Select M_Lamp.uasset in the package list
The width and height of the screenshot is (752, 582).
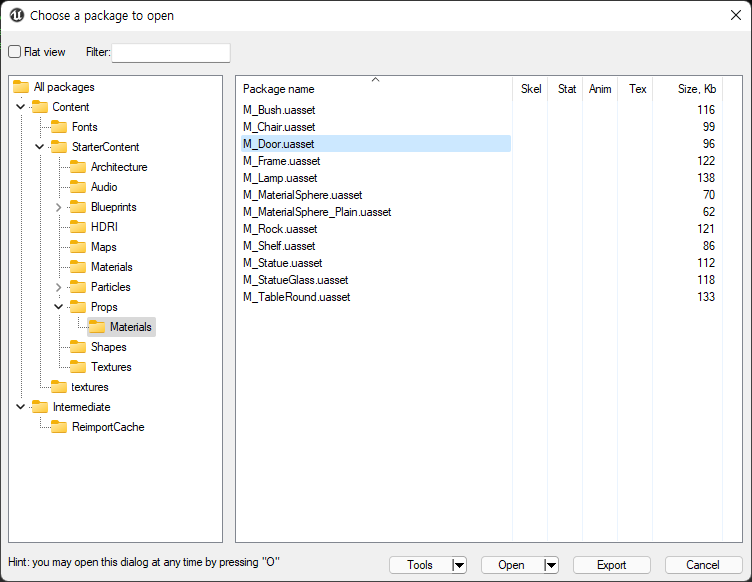pos(280,178)
